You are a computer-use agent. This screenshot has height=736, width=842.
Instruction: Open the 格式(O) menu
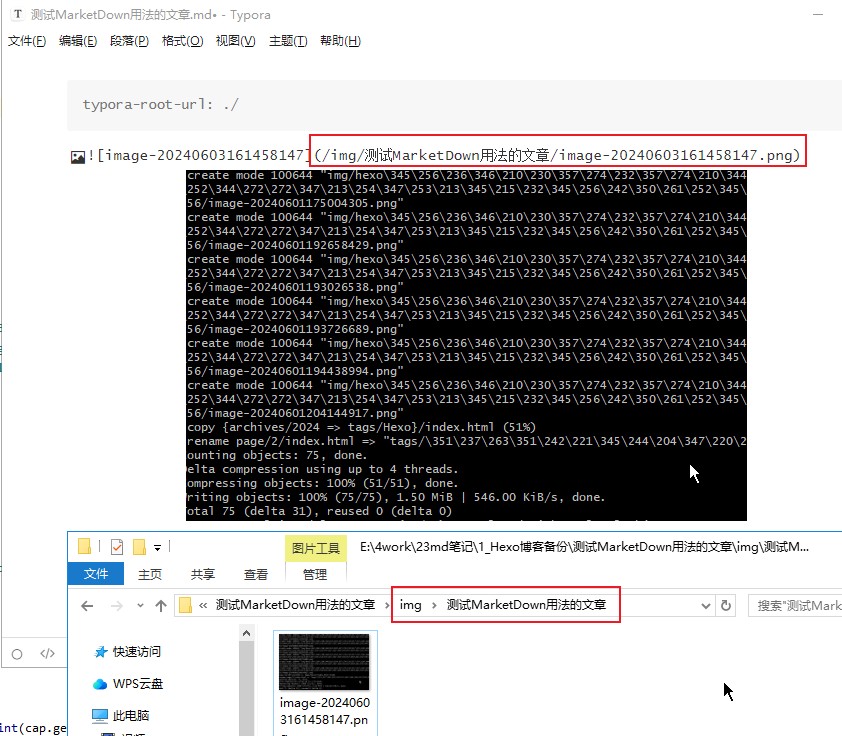[x=183, y=41]
